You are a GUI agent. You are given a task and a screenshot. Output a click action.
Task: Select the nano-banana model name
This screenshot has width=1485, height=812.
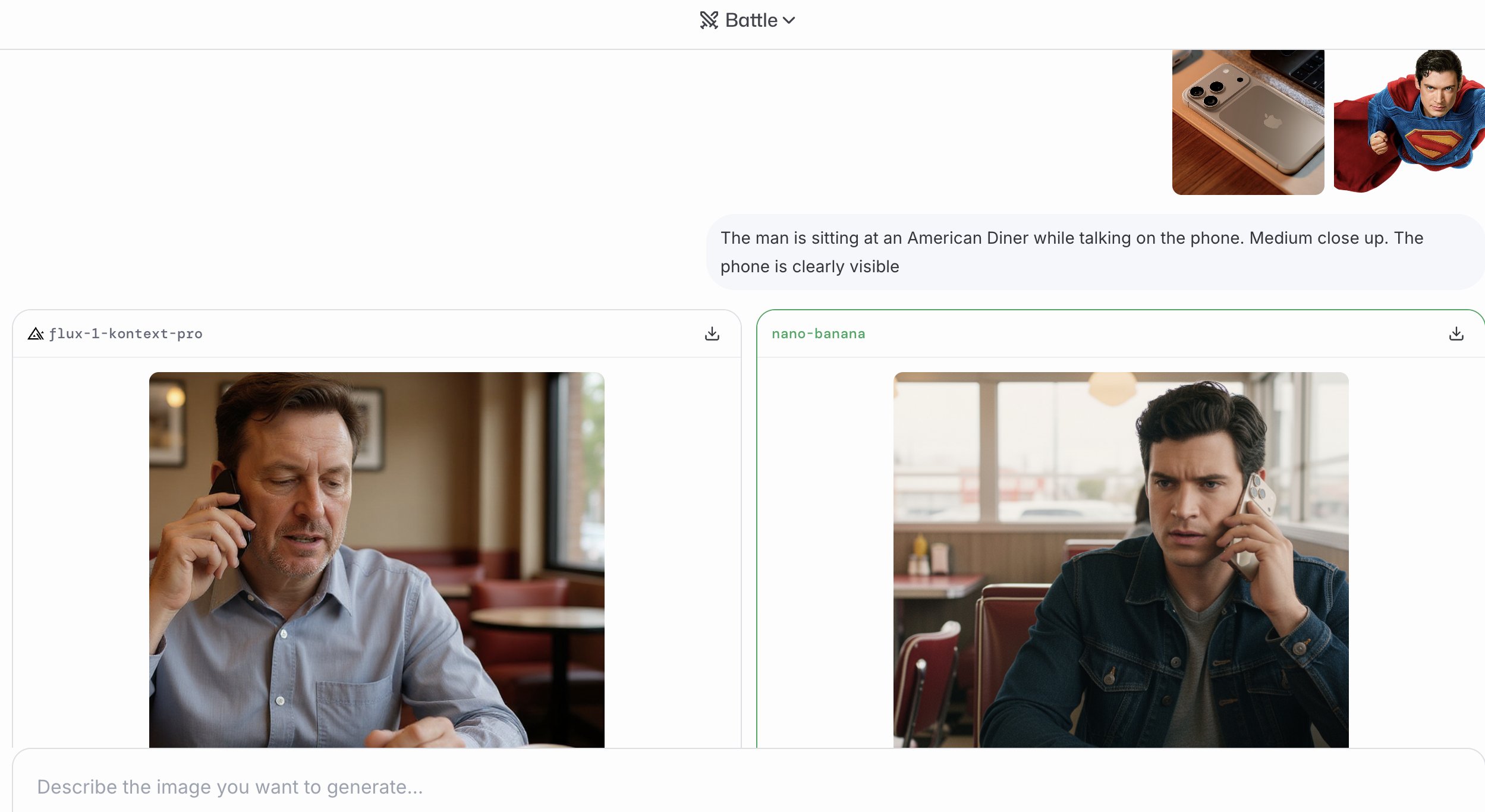[818, 334]
